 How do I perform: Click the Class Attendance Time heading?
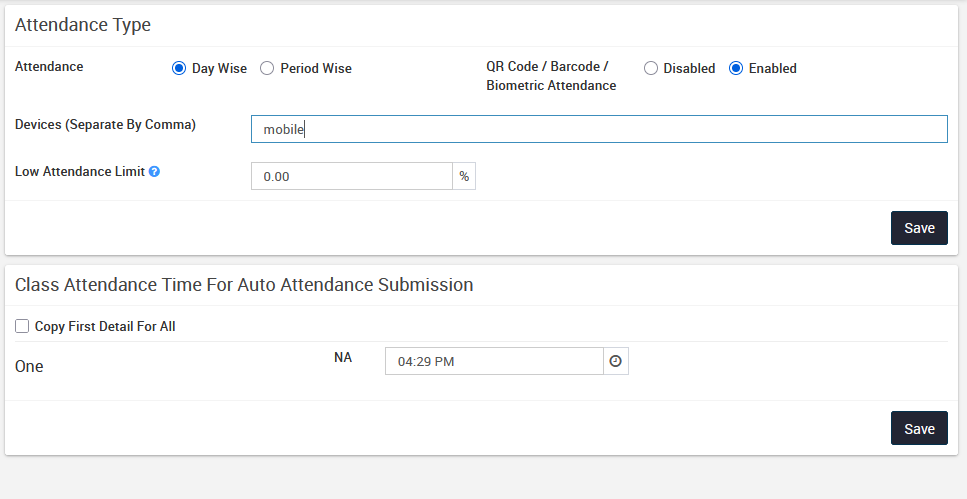click(244, 285)
